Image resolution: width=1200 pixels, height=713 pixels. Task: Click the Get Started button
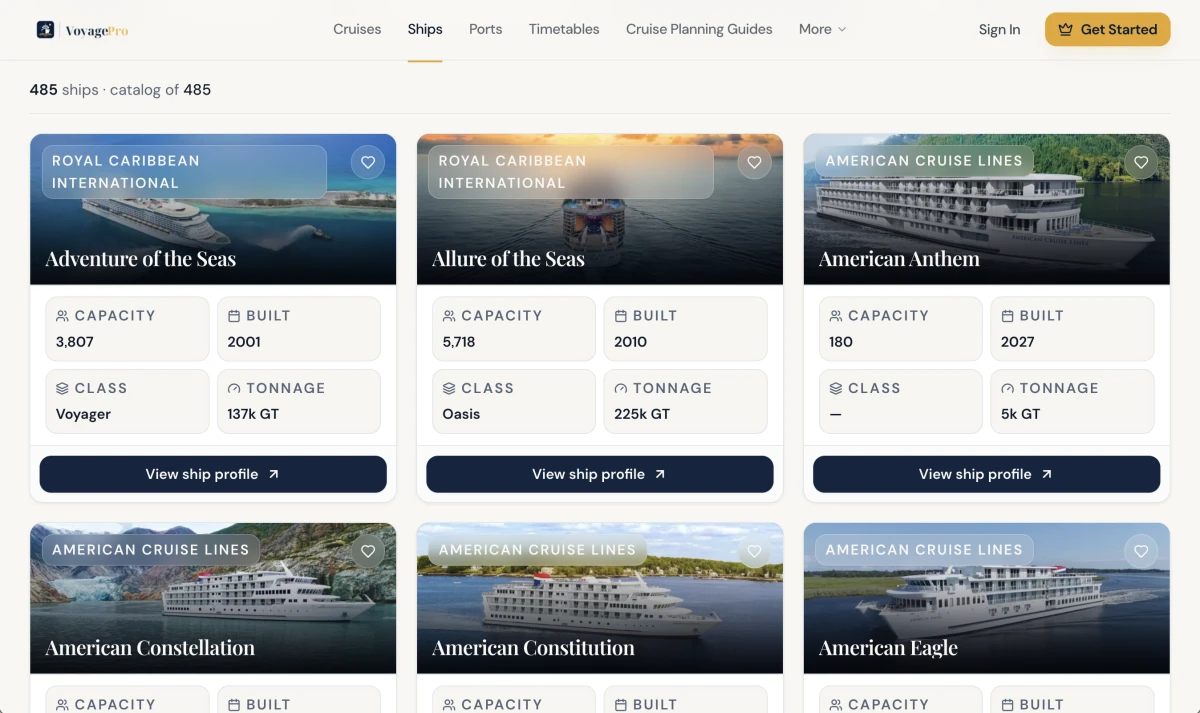coord(1108,29)
